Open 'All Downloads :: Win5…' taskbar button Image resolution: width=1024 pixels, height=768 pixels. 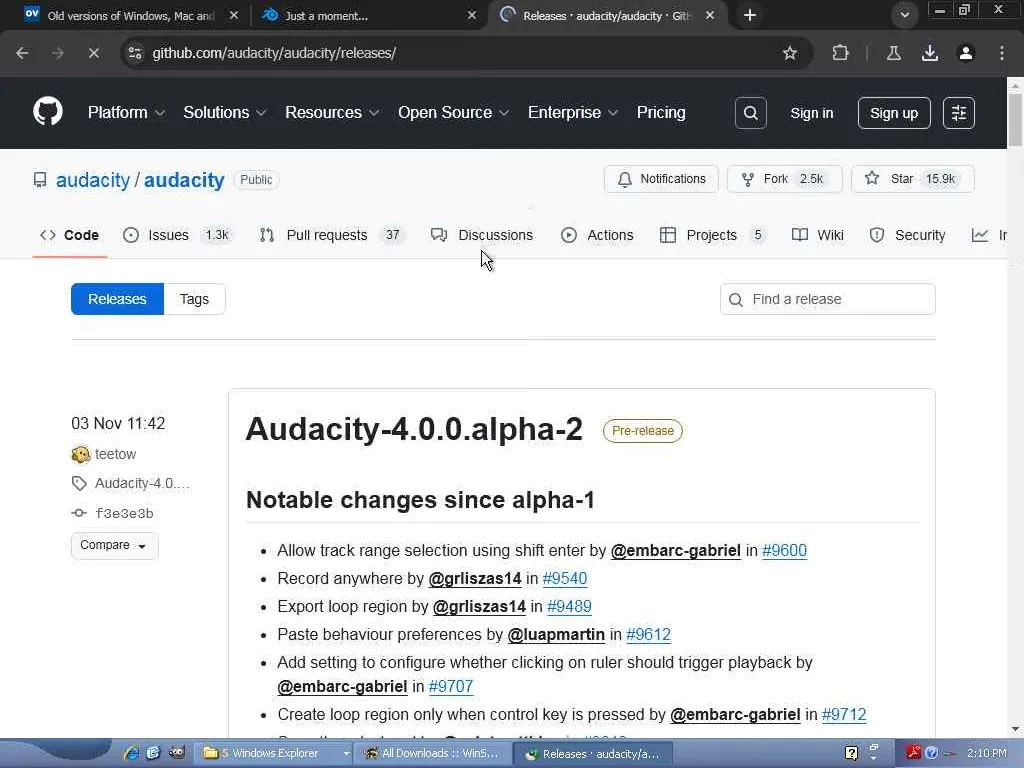(x=433, y=754)
